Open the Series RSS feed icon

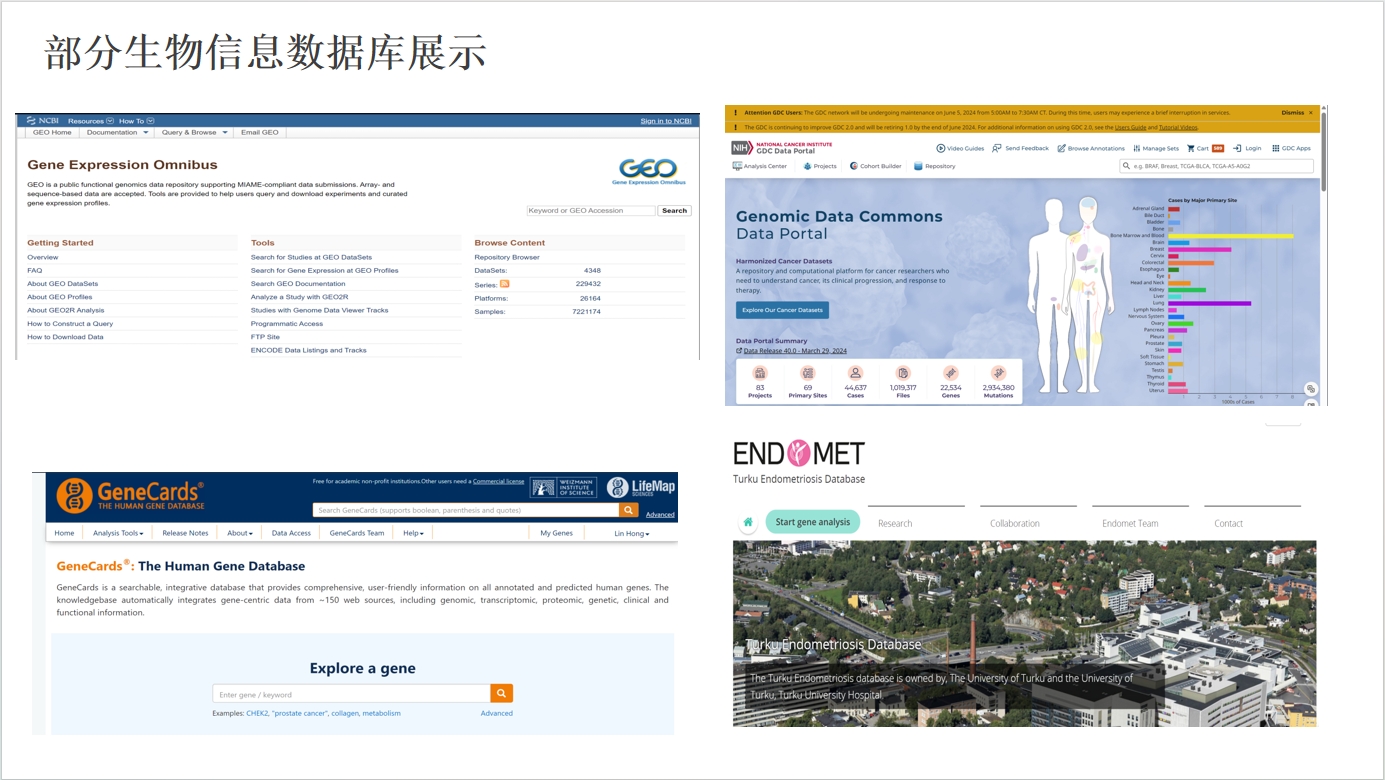(504, 284)
